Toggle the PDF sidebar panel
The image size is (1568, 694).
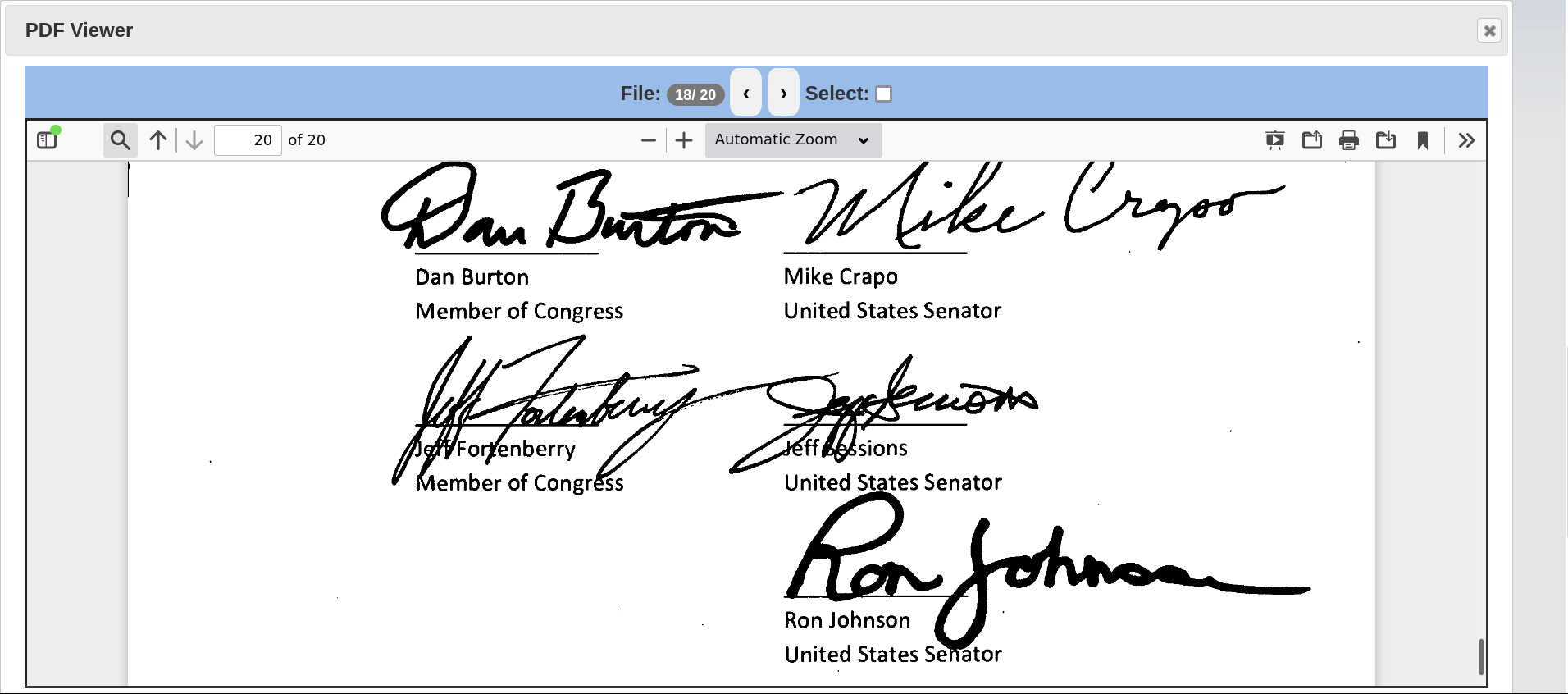(x=48, y=140)
